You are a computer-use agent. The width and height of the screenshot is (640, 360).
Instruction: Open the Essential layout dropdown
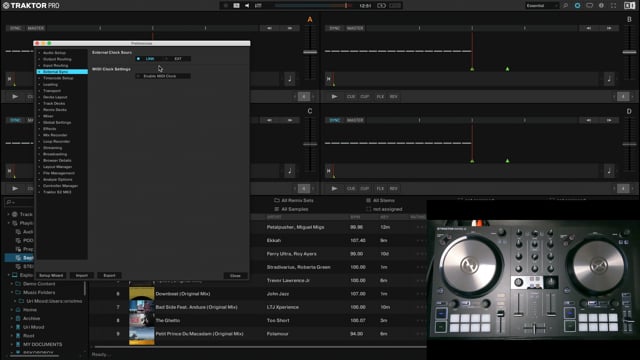pyautogui.click(x=542, y=6)
